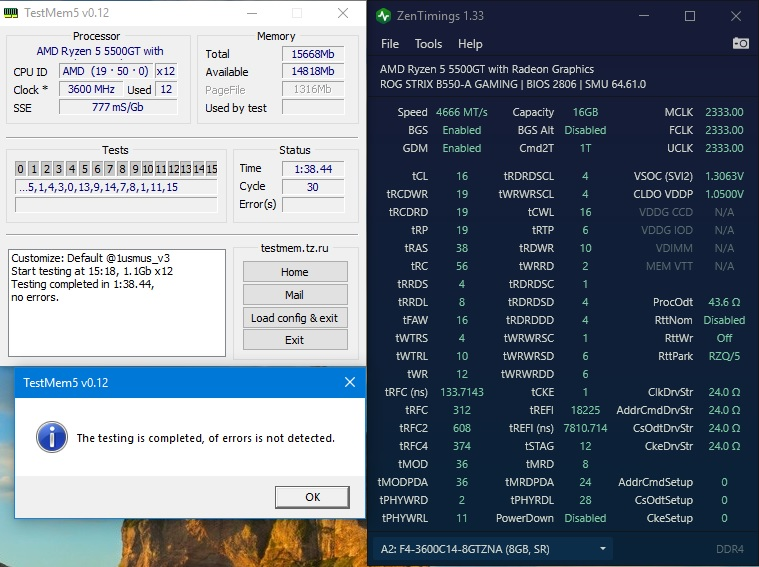Click the tPHYRDL value 28
This screenshot has height=567, width=759.
585,500
